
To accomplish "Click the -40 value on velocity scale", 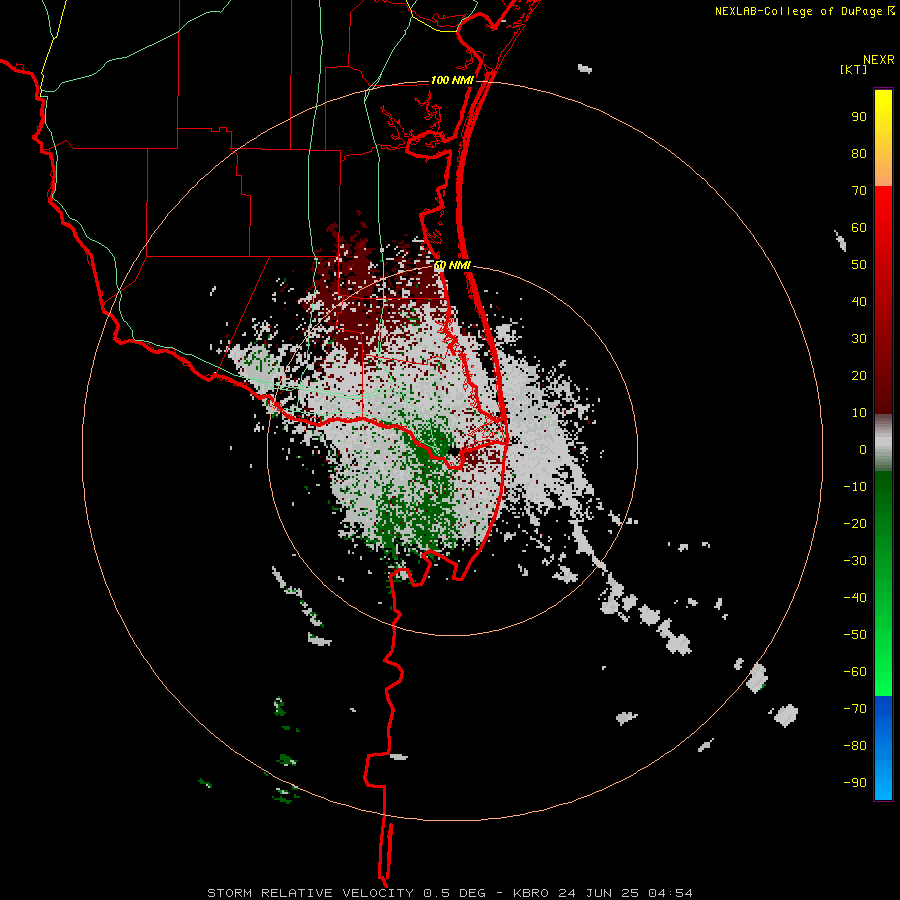I will click(x=855, y=598).
